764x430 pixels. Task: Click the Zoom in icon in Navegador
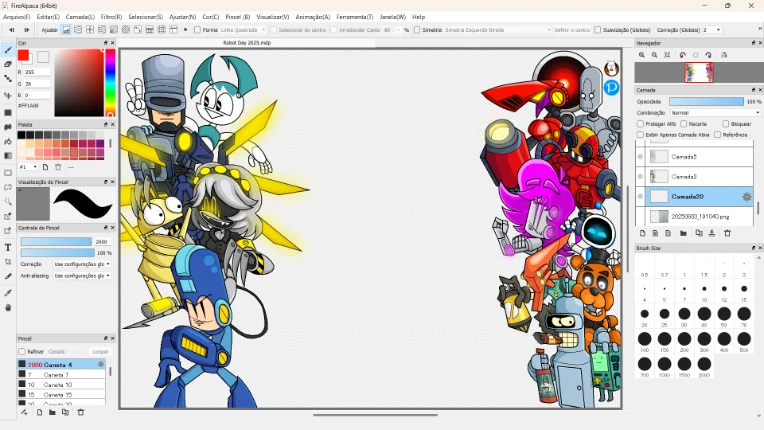(642, 55)
